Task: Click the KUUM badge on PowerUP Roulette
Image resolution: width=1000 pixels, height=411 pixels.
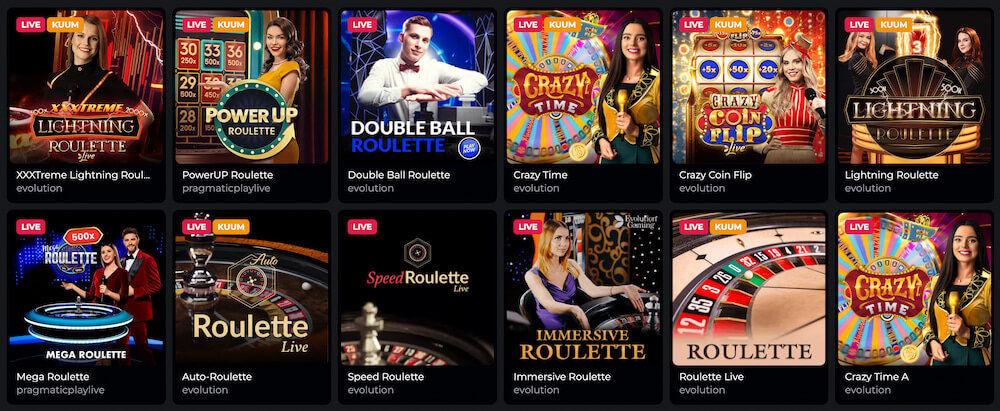Action: [x=230, y=24]
